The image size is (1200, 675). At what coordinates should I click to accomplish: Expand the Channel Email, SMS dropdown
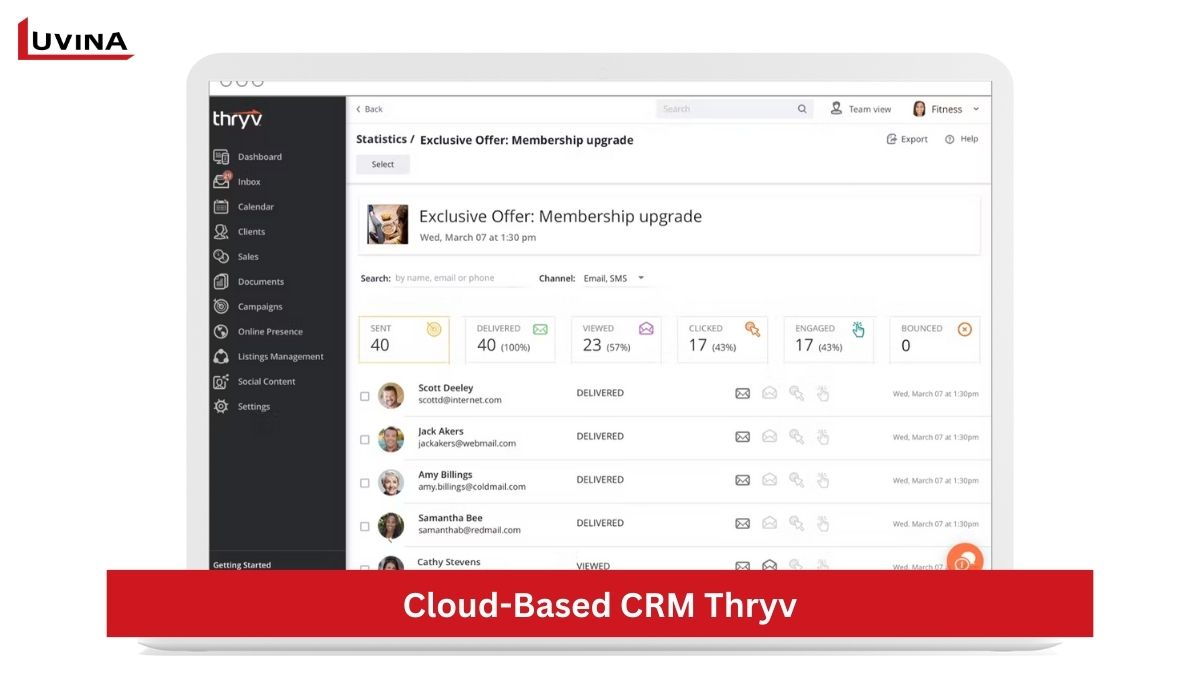pos(641,278)
